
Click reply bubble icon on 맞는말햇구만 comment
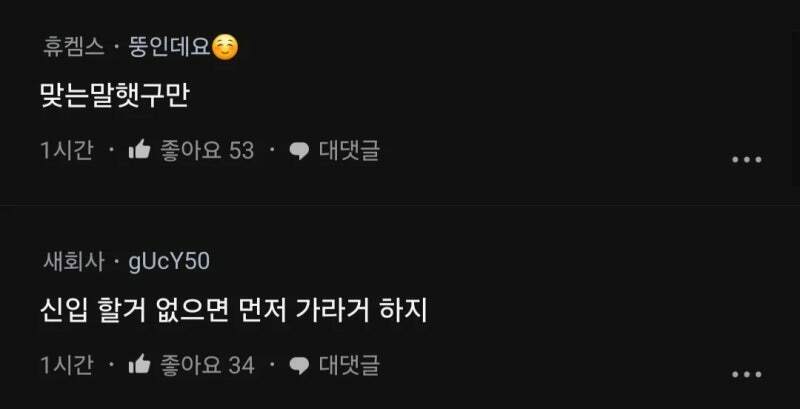(299, 151)
